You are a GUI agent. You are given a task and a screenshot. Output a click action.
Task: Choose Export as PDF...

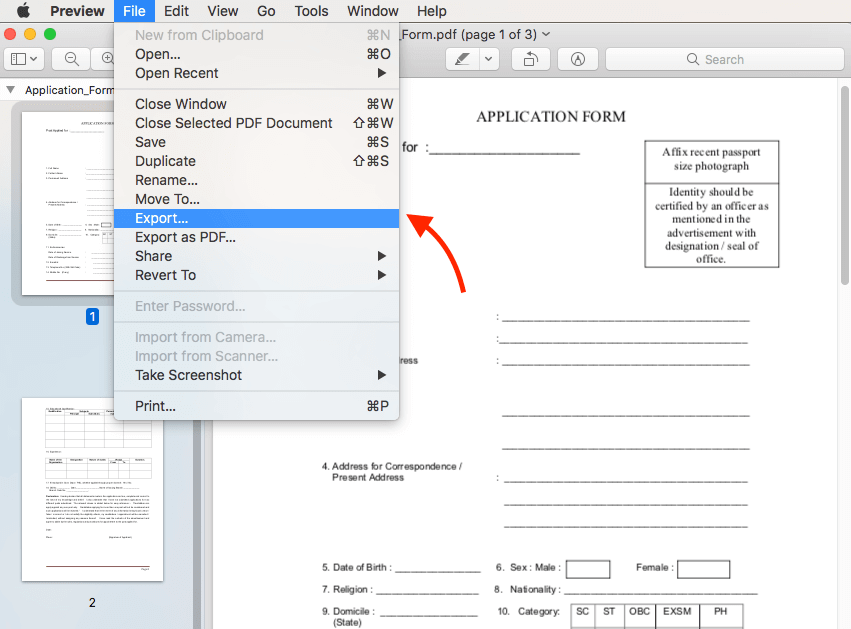[256, 237]
